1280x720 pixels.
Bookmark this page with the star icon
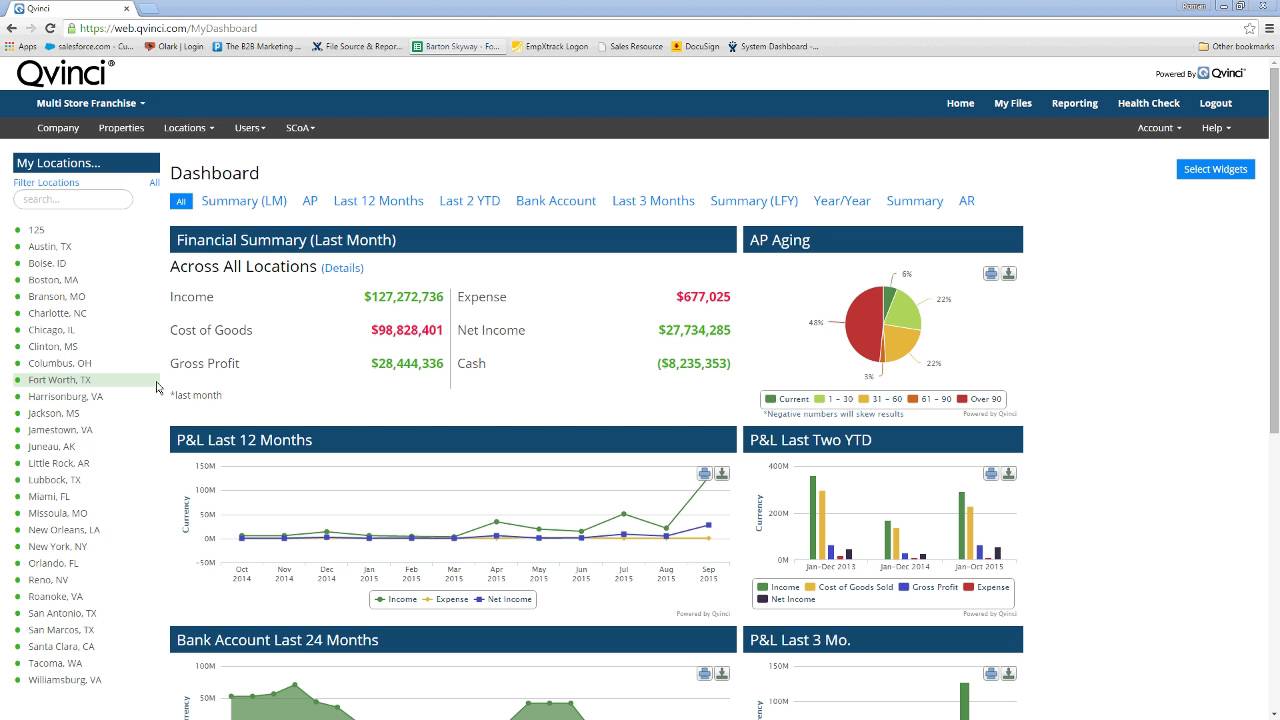pos(1250,28)
